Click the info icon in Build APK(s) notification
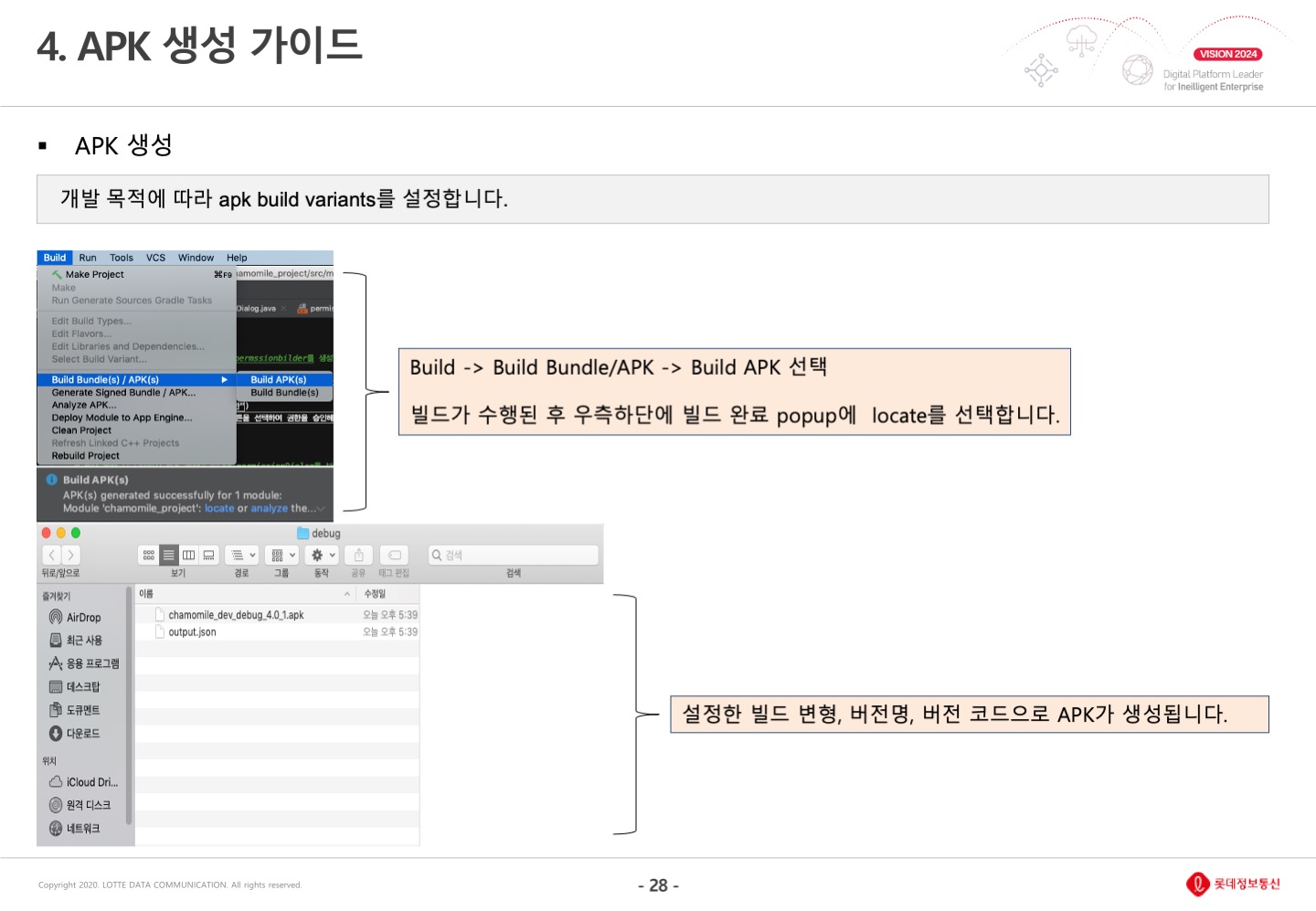The width and height of the screenshot is (1316, 911). [51, 479]
